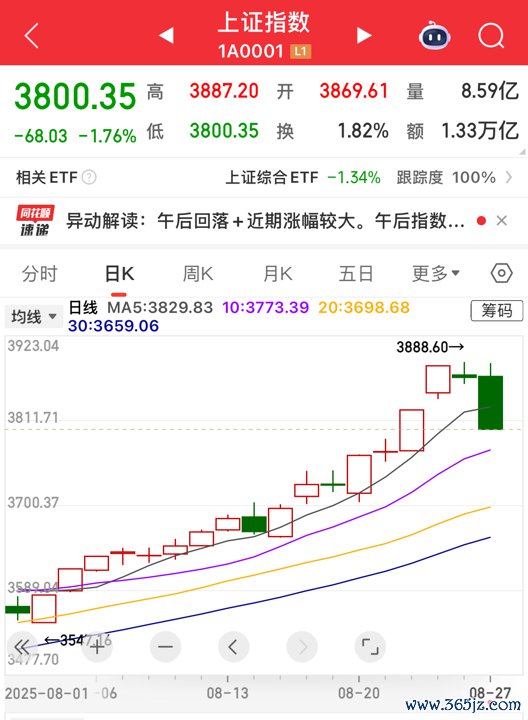528x720 pixels.
Task: Open the 更多 period dropdown
Action: click(436, 274)
